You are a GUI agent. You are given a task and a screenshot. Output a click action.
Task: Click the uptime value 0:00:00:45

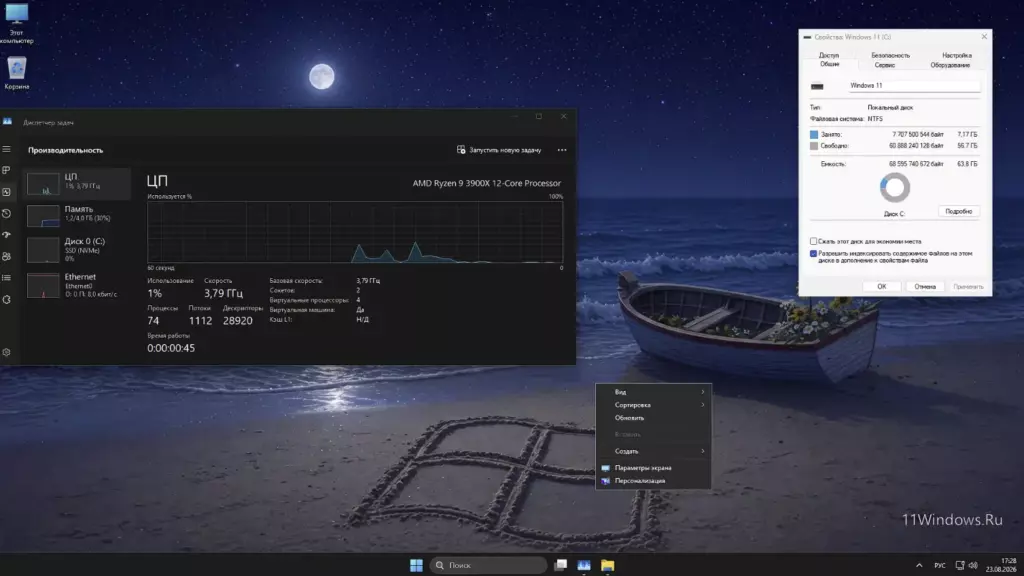[x=171, y=348]
